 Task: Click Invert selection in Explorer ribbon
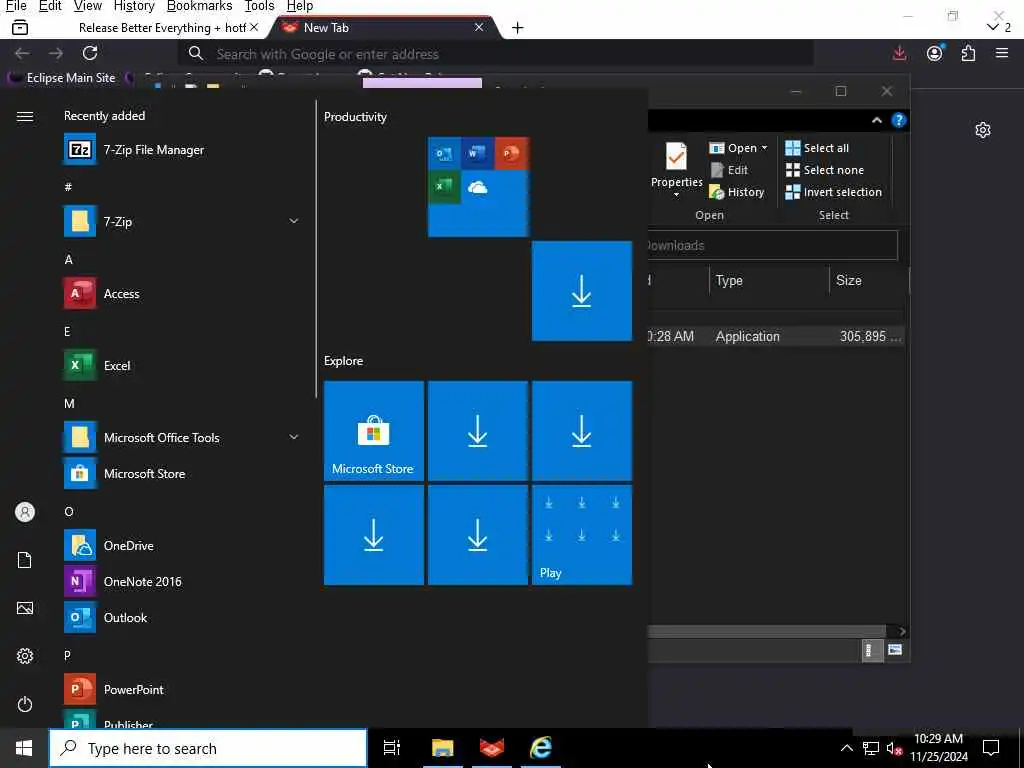click(833, 192)
